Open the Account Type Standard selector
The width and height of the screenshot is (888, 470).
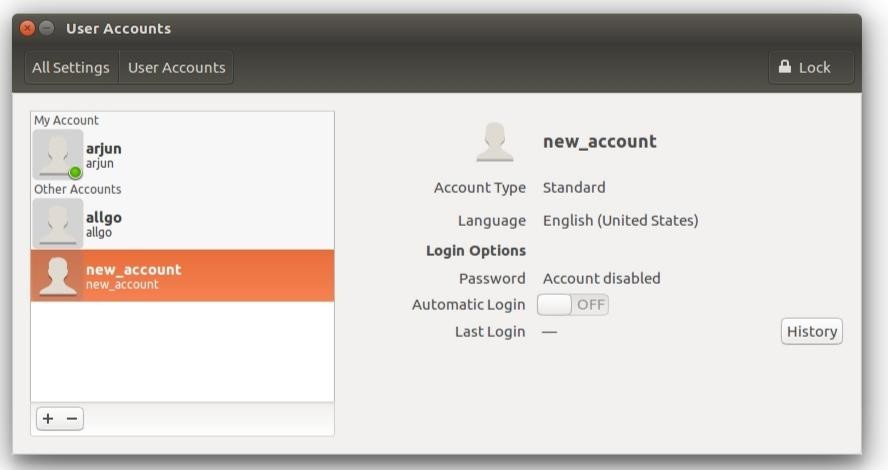(574, 187)
